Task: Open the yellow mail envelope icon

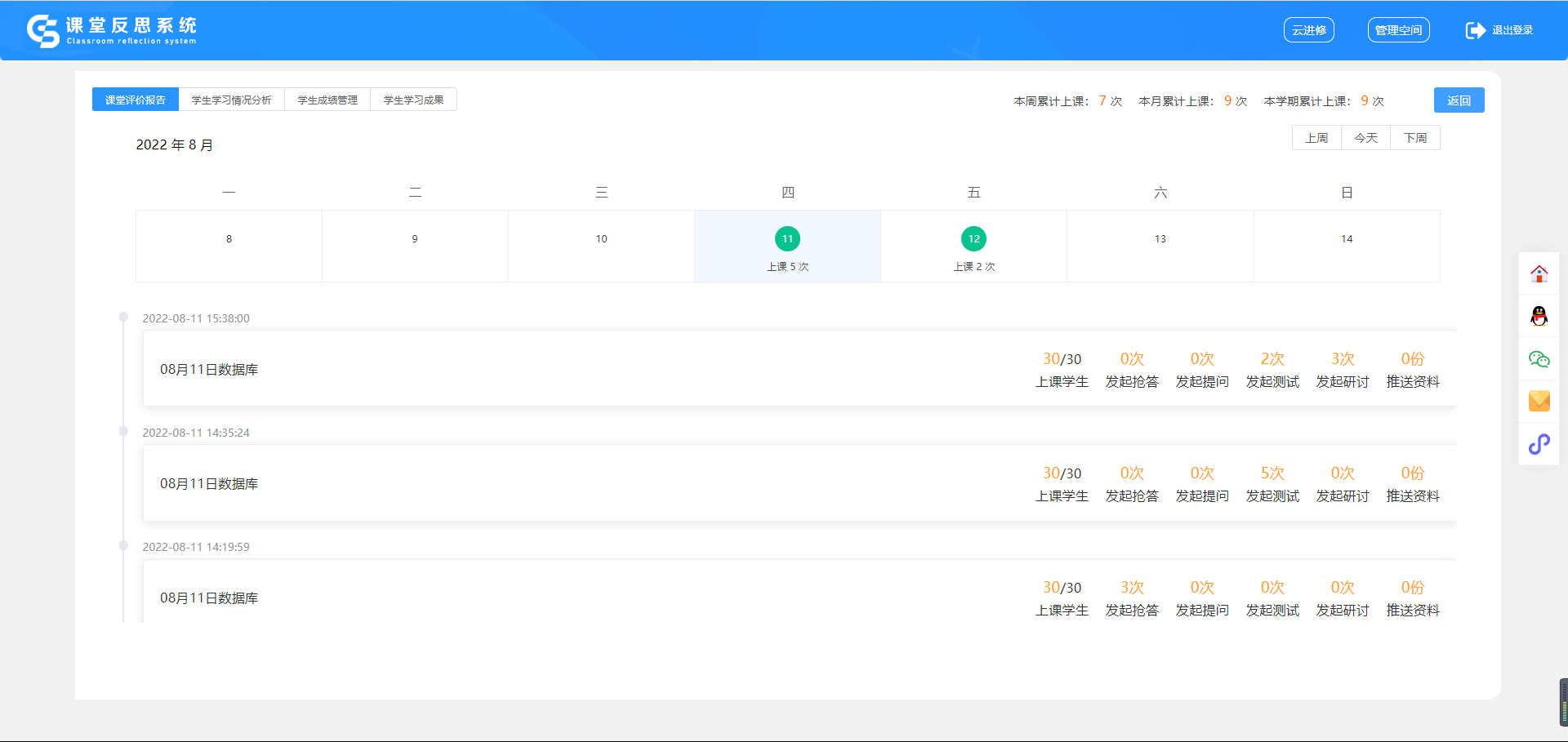Action: coord(1539,401)
